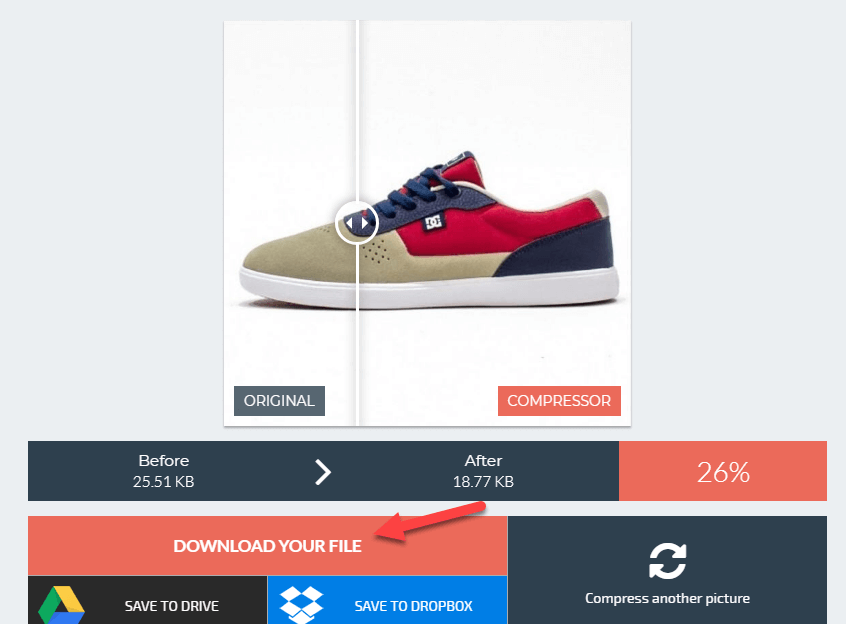
Task: Click the After 18.77 KB size text
Action: click(483, 471)
